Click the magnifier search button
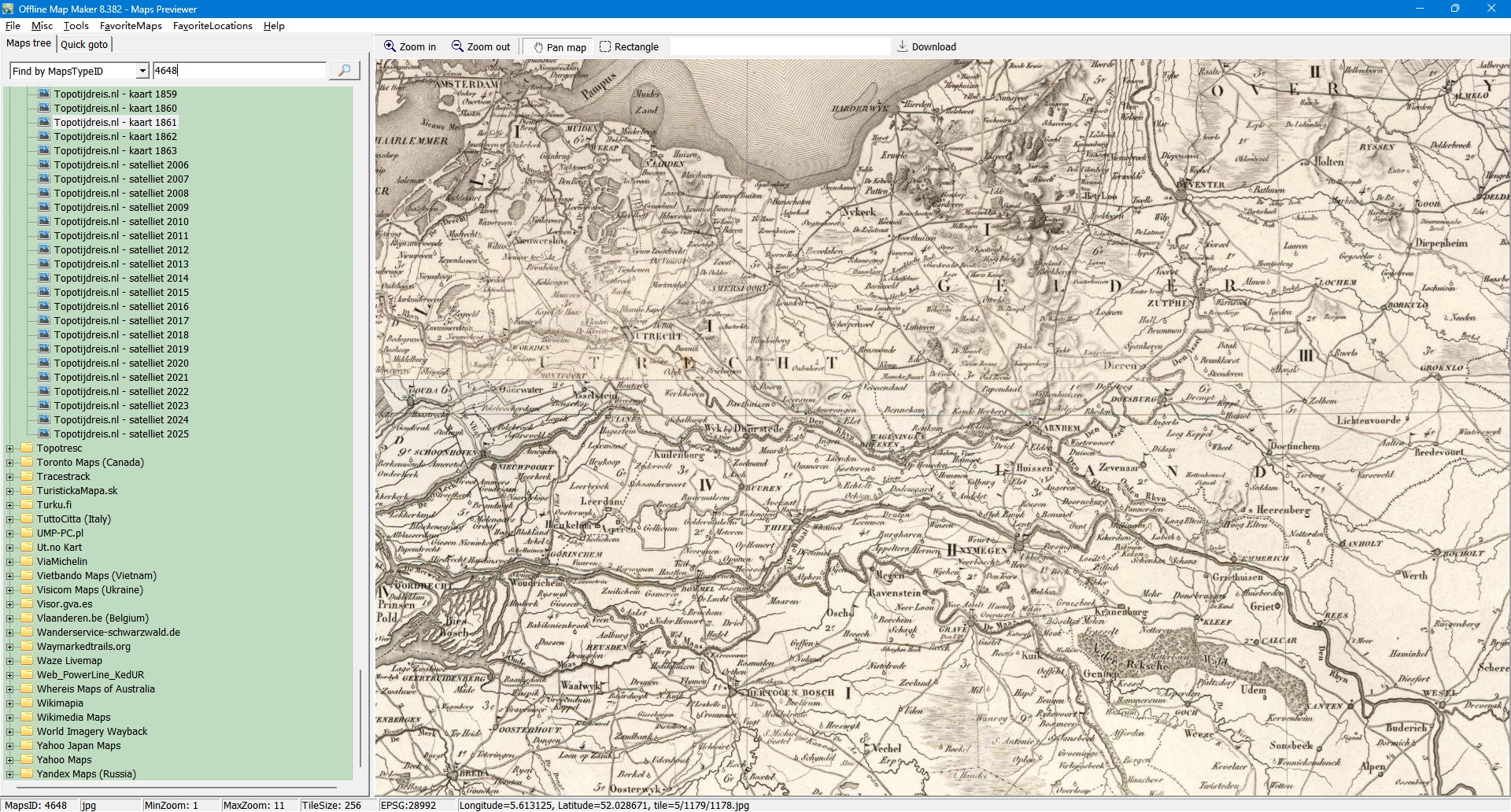This screenshot has width=1511, height=812. (x=344, y=71)
